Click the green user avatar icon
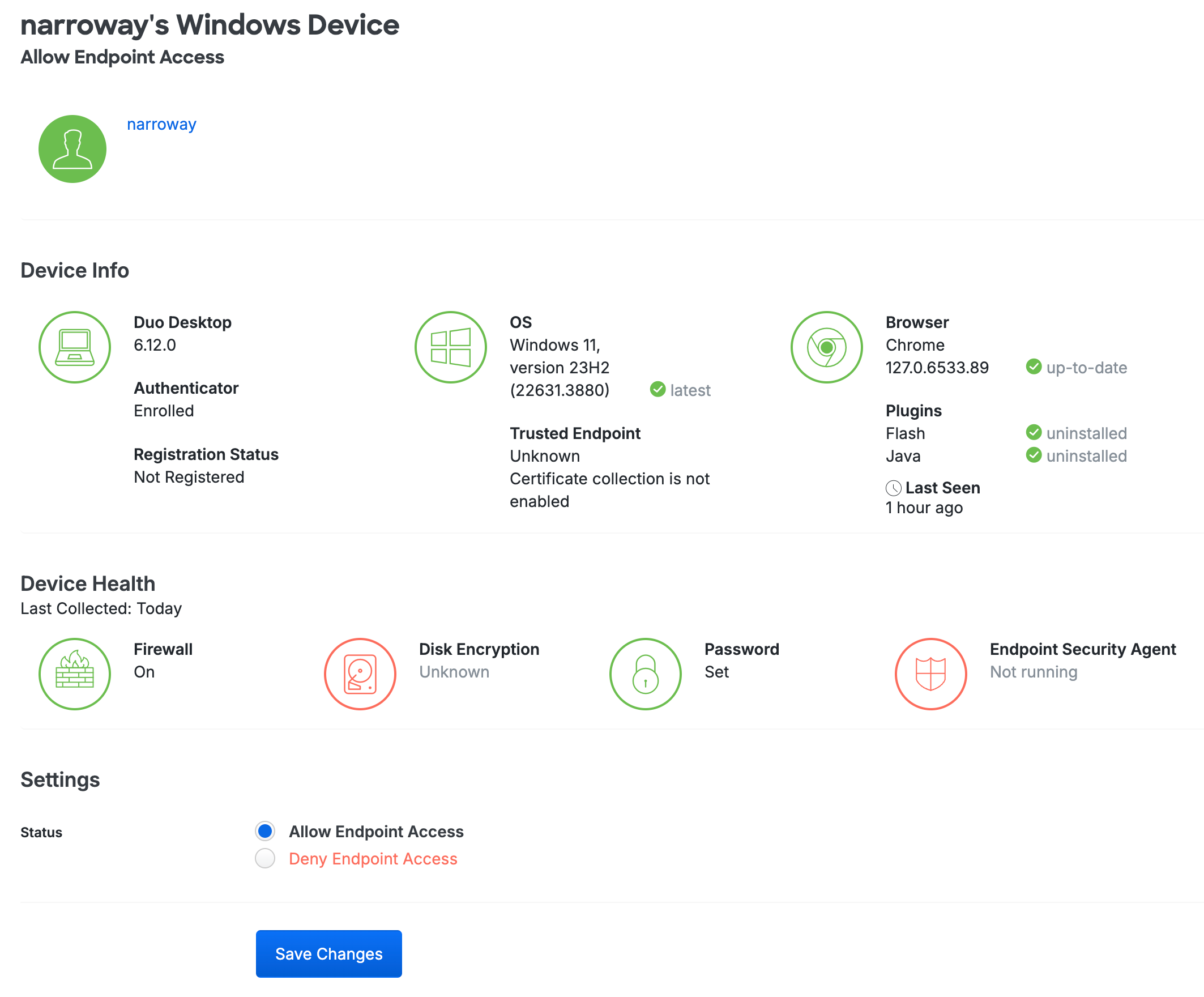This screenshot has height=997, width=1204. pos(72,148)
